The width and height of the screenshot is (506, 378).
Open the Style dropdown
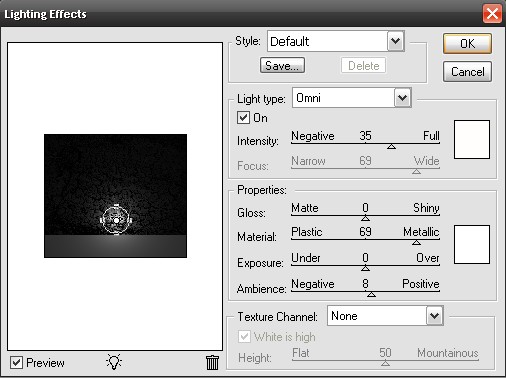click(396, 41)
